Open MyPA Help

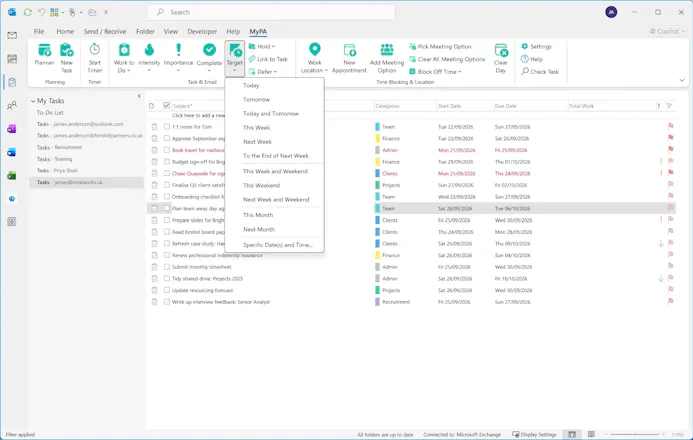pos(532,59)
